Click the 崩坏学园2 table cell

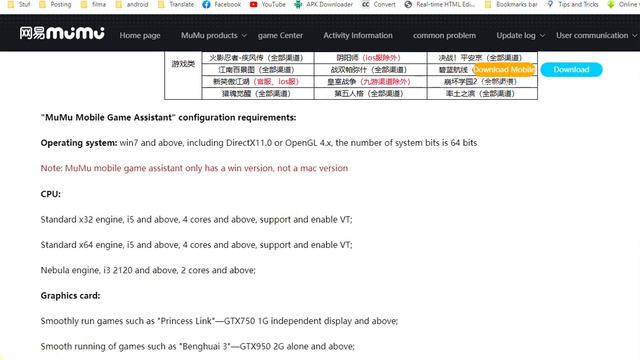(x=482, y=82)
